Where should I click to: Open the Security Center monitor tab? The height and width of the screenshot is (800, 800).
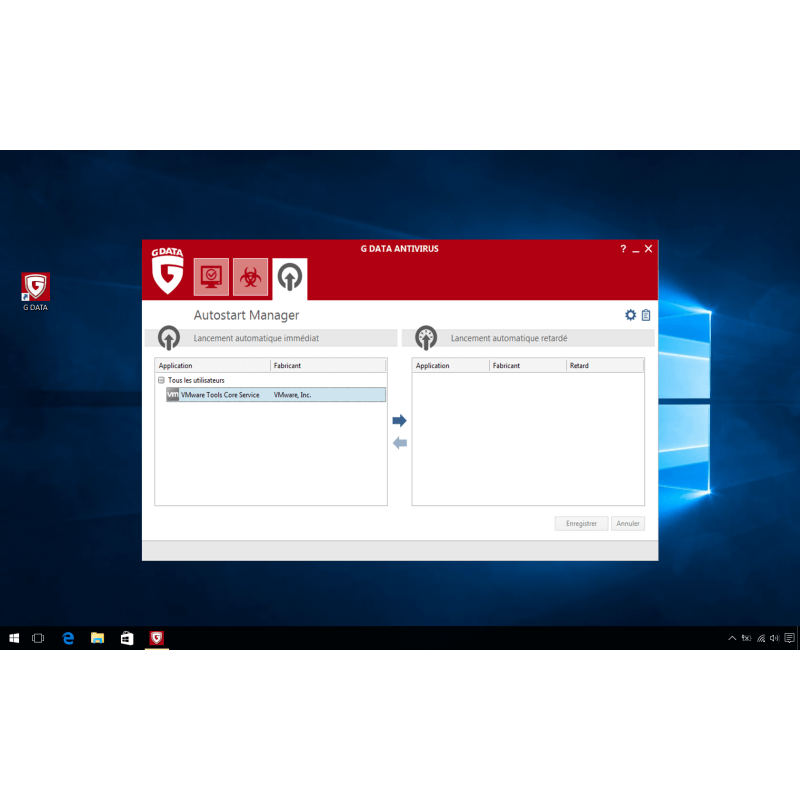(211, 277)
